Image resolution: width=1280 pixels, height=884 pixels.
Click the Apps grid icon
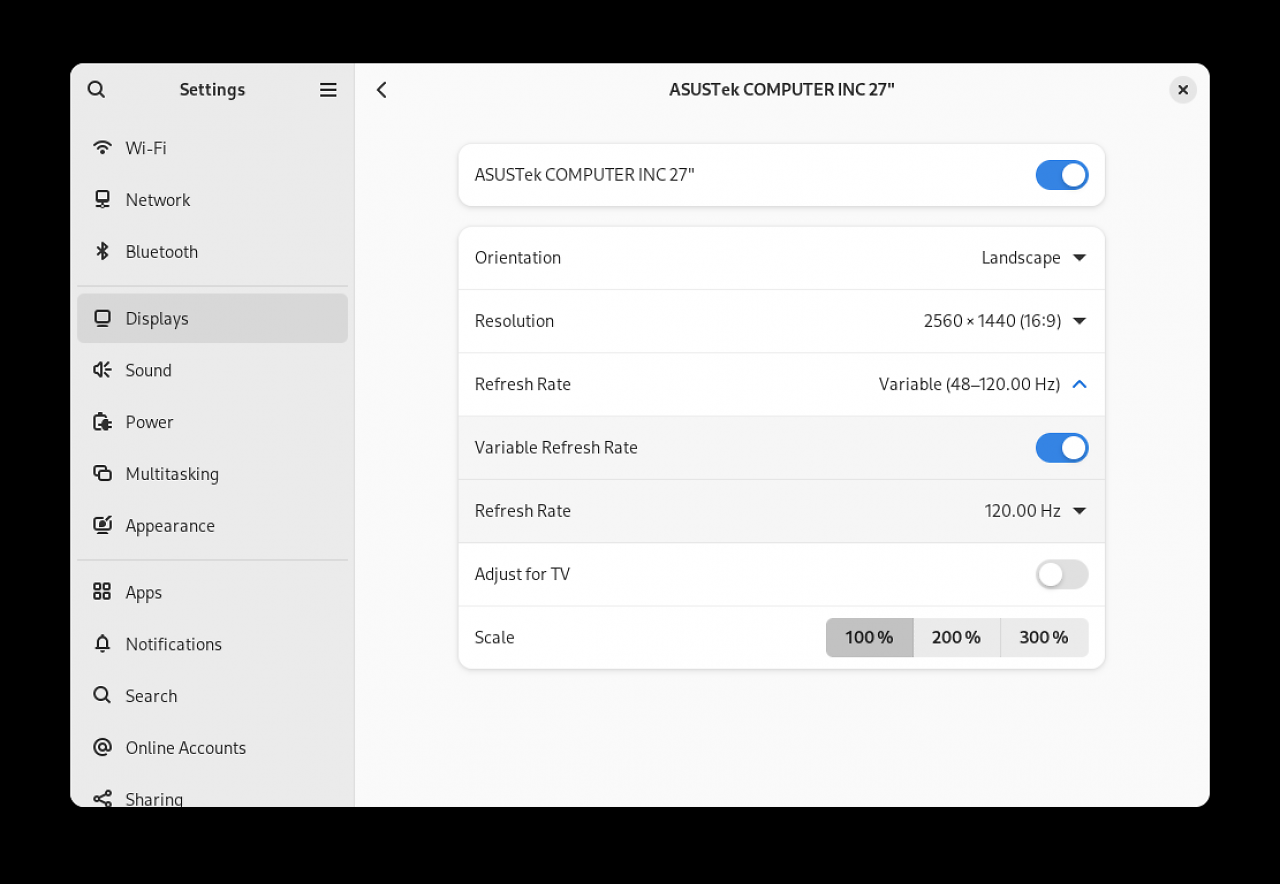(x=102, y=592)
